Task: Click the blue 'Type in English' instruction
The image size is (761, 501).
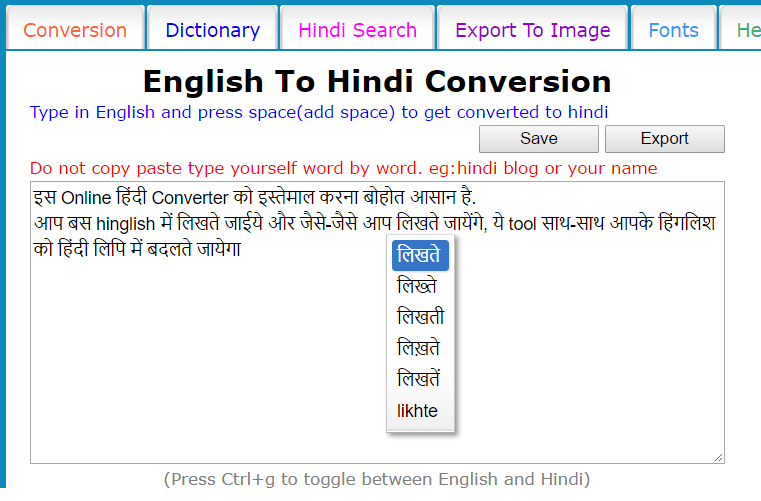Action: 319,112
